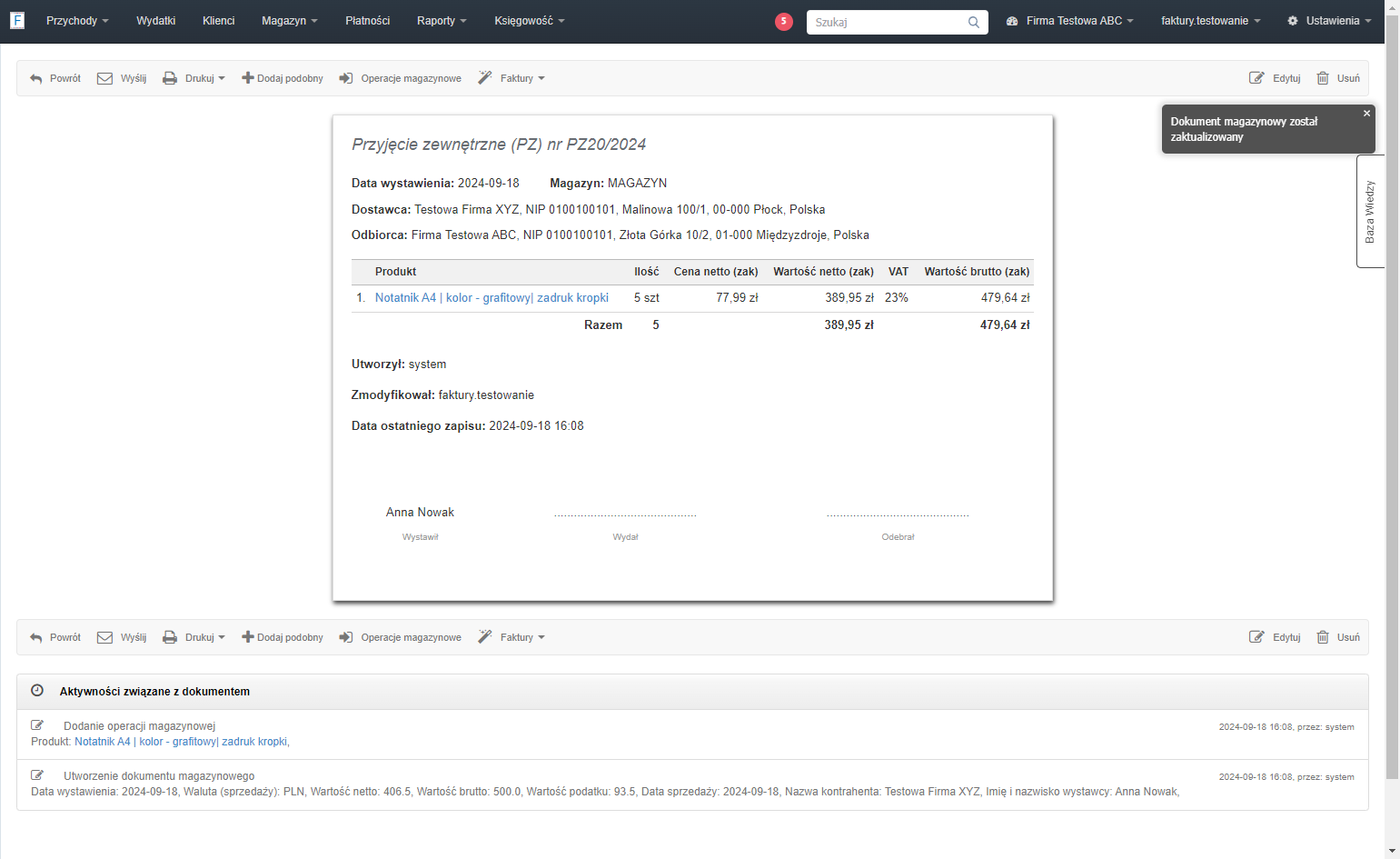Screen dimensions: 1400x859
Task: Open the bottom toolbar Drukuj dropdown
Action: 194,637
